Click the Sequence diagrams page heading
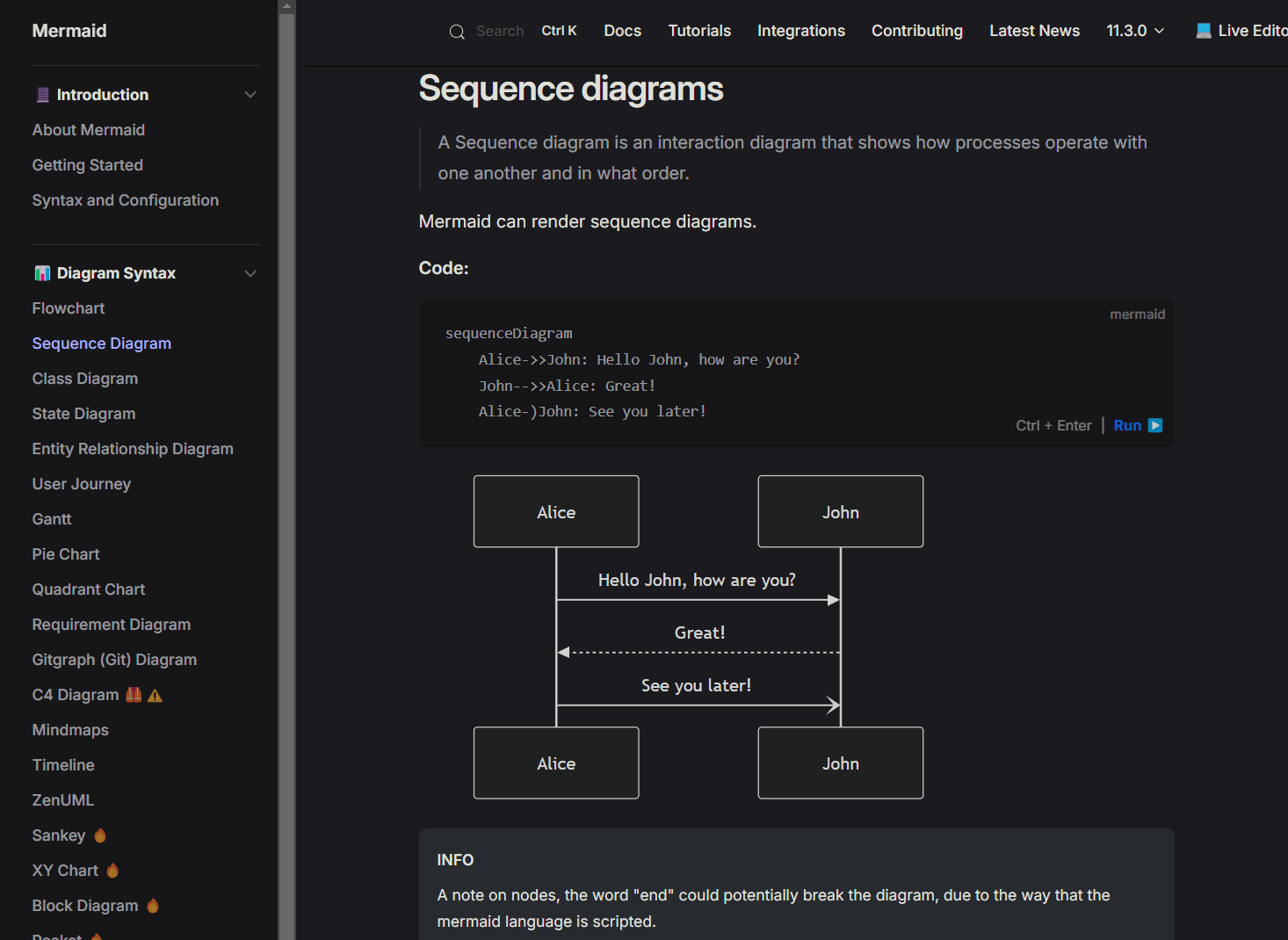 pyautogui.click(x=571, y=89)
